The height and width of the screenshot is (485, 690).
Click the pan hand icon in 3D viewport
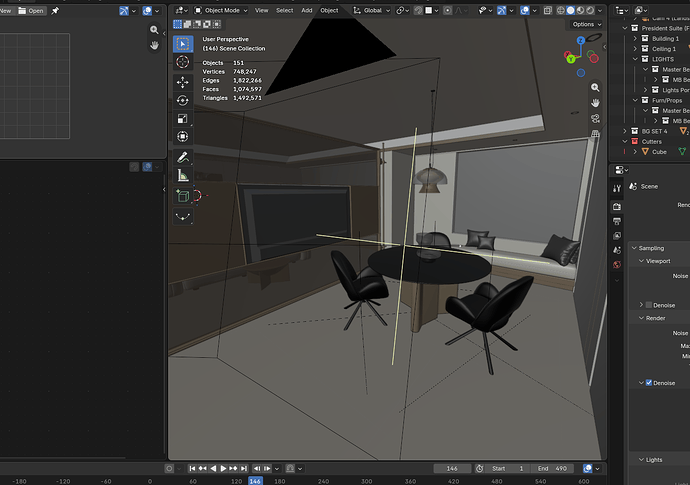(595, 103)
